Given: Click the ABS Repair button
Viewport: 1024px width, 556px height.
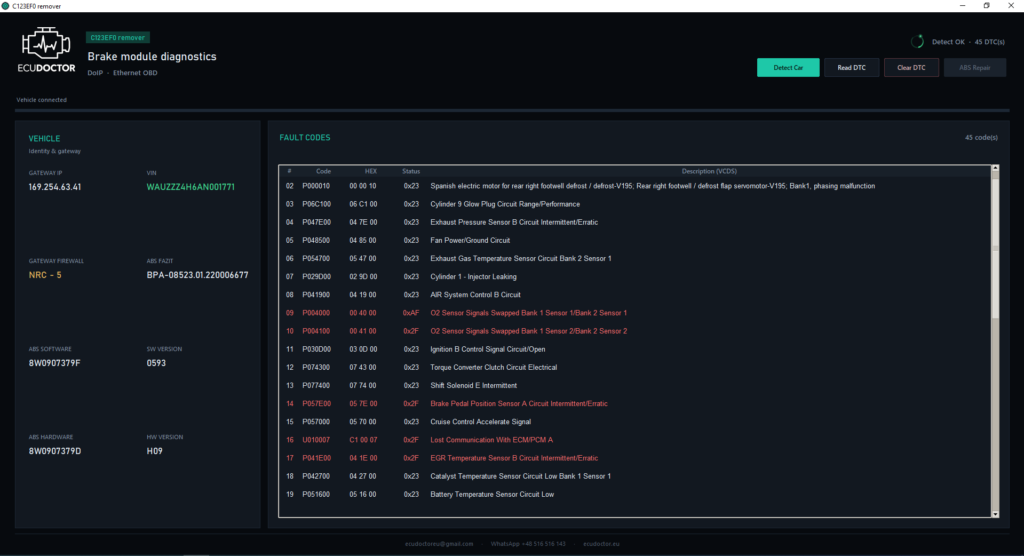Looking at the screenshot, I should click(974, 67).
